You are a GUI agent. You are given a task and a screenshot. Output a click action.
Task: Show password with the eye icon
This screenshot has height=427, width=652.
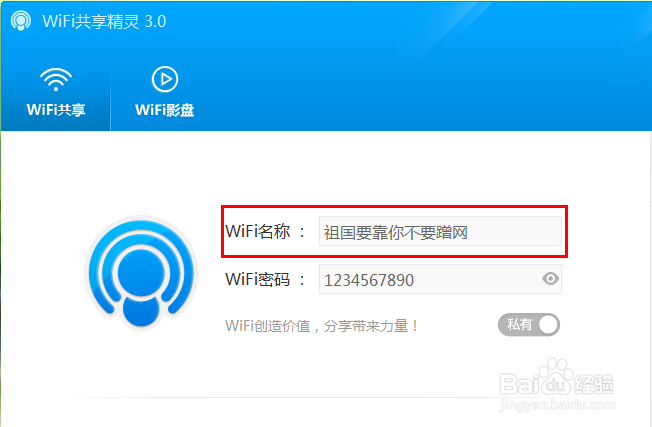click(x=550, y=279)
